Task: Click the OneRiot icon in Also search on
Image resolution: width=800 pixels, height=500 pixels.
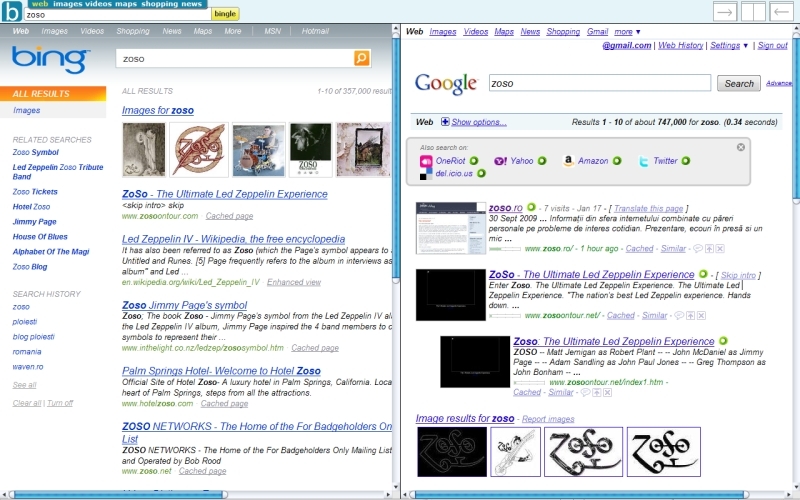Action: click(426, 161)
